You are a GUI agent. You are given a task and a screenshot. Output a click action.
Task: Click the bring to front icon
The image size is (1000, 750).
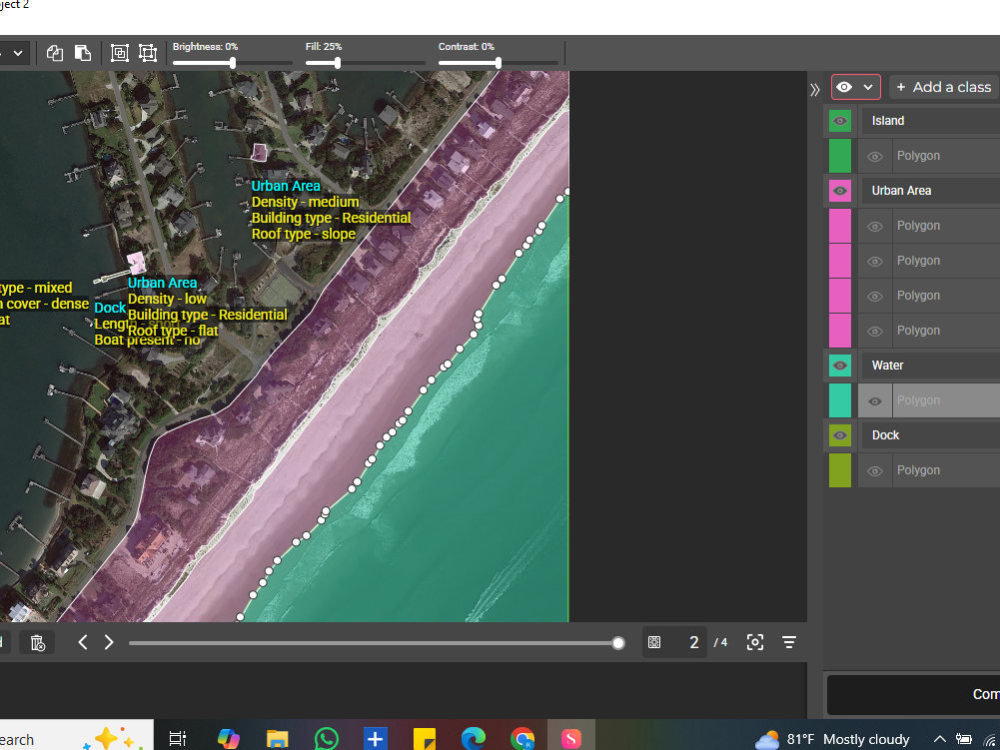[119, 53]
